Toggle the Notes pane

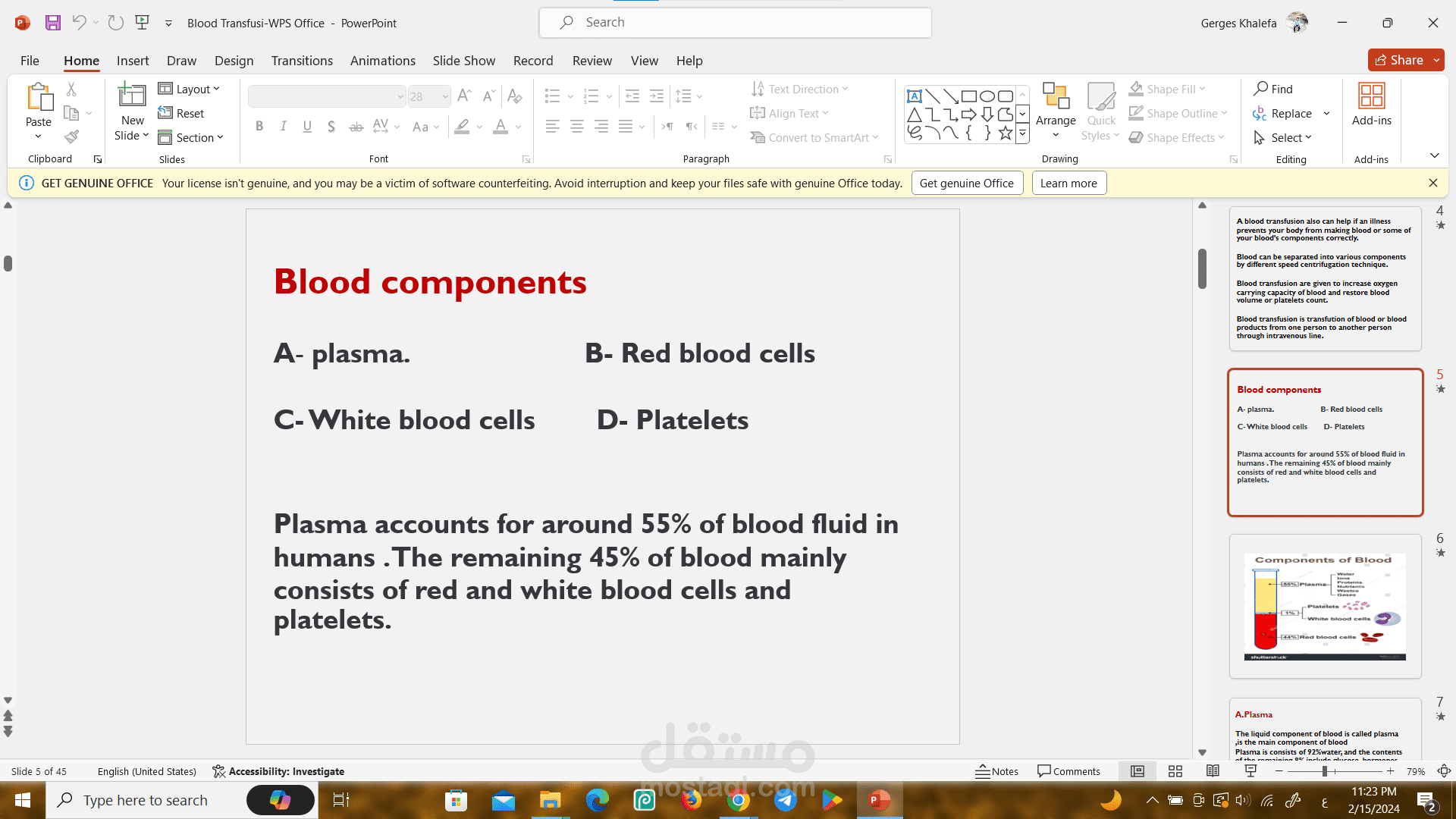pyautogui.click(x=996, y=771)
